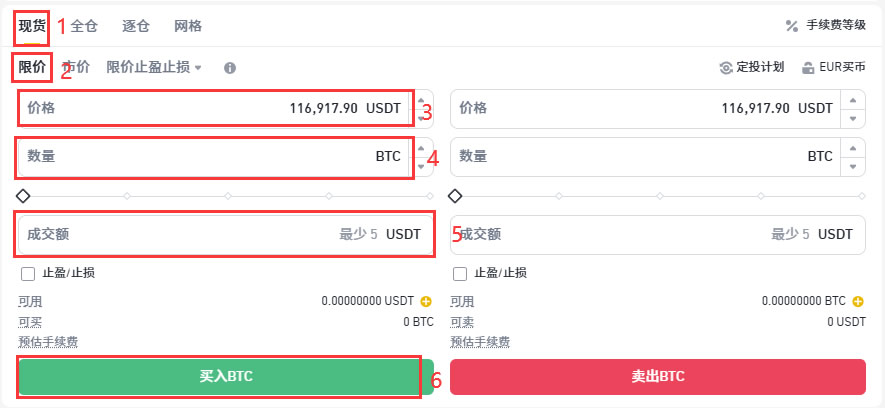Switch to the 全仓 margin tab
Viewport: 885px width, 408px height.
click(84, 26)
